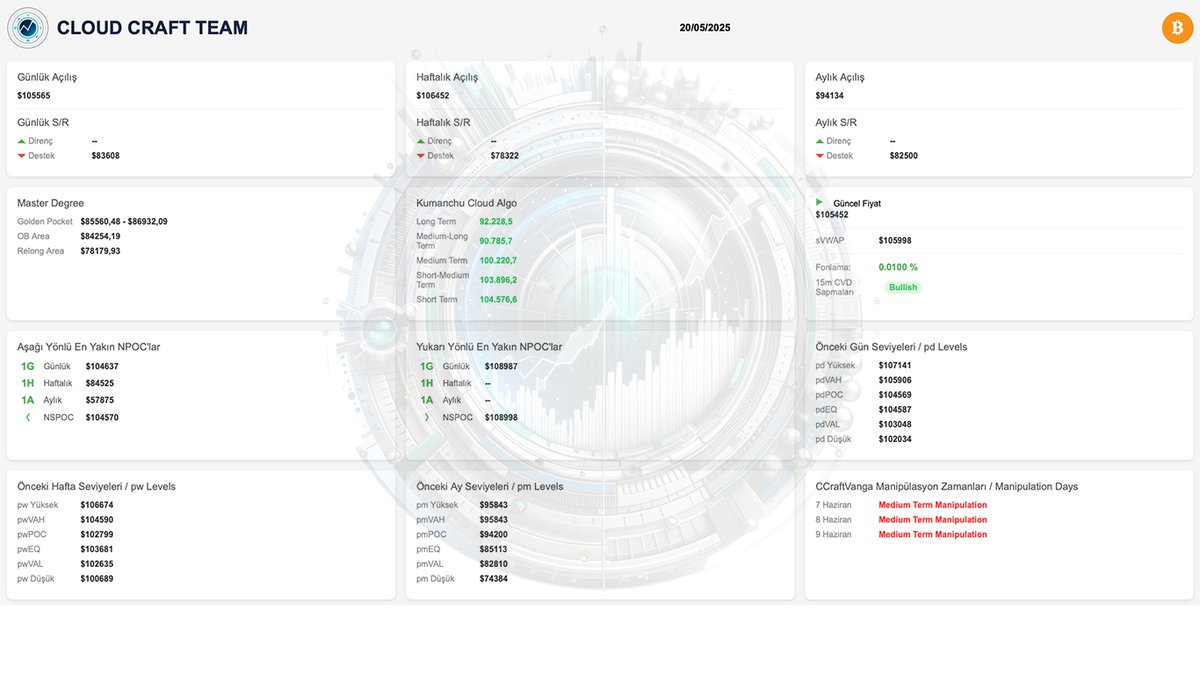The height and width of the screenshot is (675, 1200).
Task: Click 1G icon in Aşağı Yönlü NPOC panel
Action: [28, 366]
